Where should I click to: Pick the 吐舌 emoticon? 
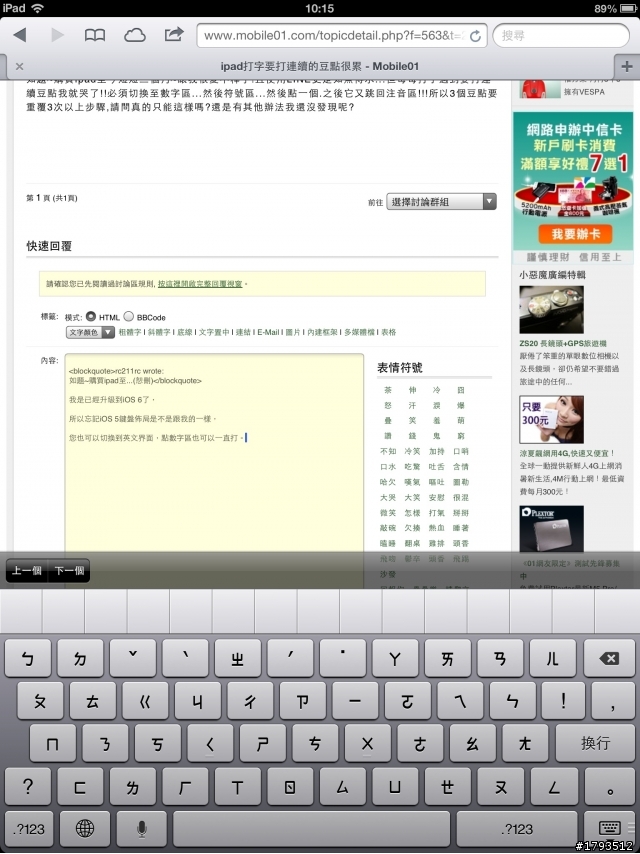point(436,466)
